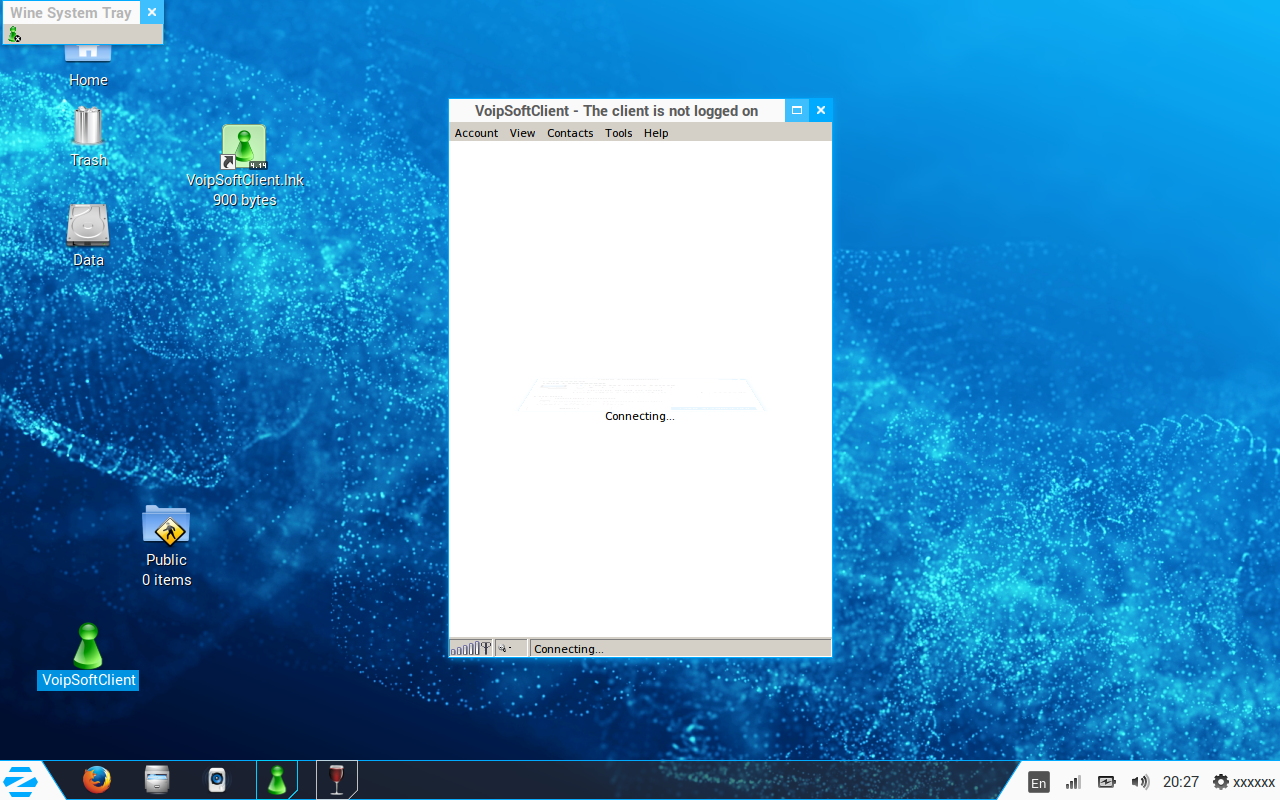Screen dimensions: 1280x800
Task: Open the Tools menu
Action: coord(618,133)
